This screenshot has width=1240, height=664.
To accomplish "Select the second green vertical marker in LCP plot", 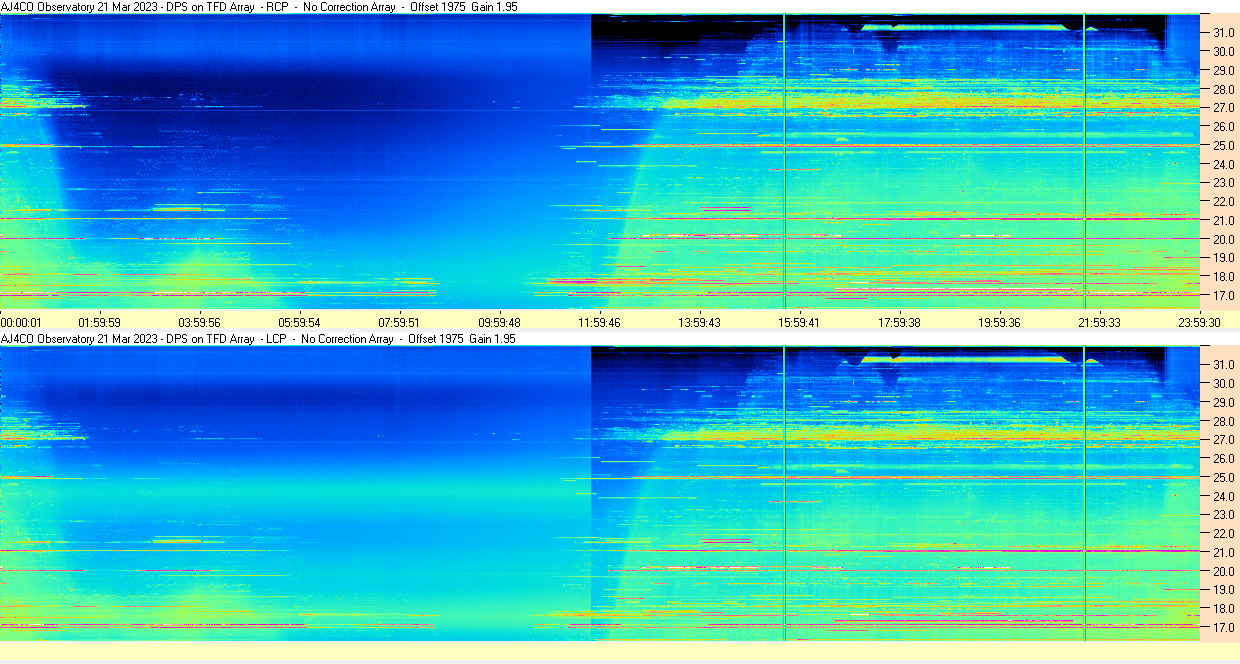I will pos(1084,493).
